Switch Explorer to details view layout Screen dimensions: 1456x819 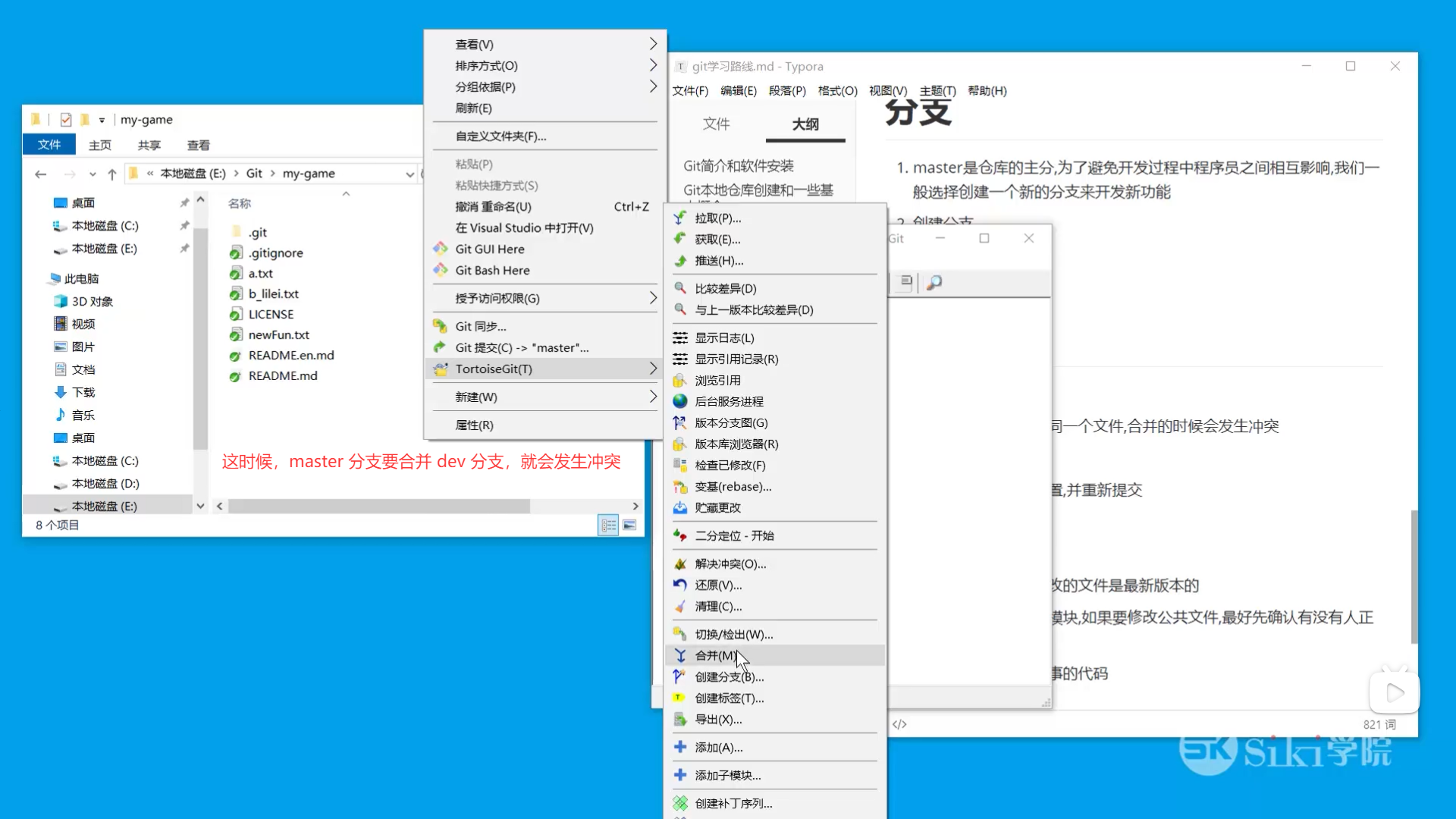click(x=608, y=525)
